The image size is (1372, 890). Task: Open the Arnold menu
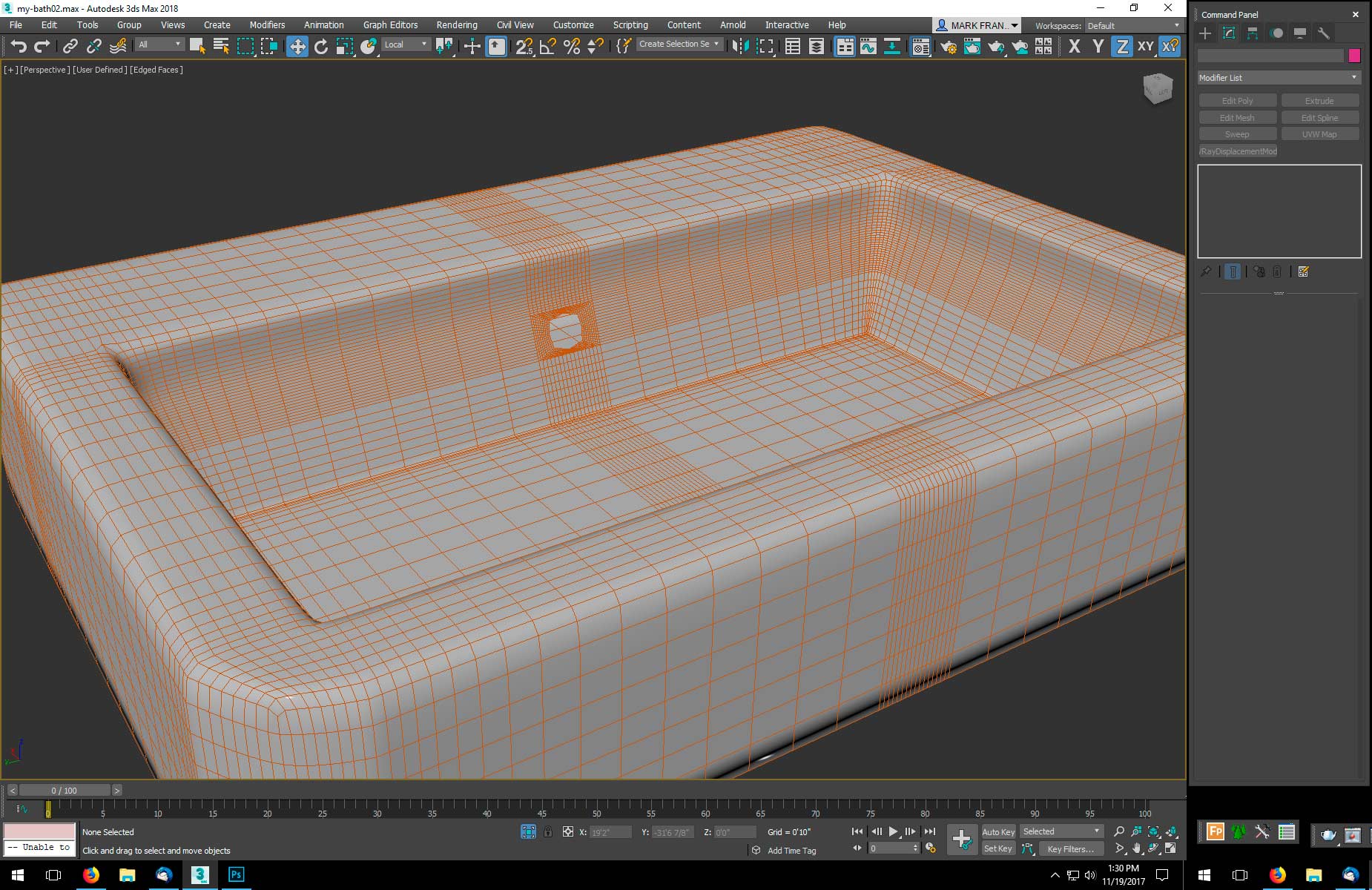pyautogui.click(x=733, y=24)
